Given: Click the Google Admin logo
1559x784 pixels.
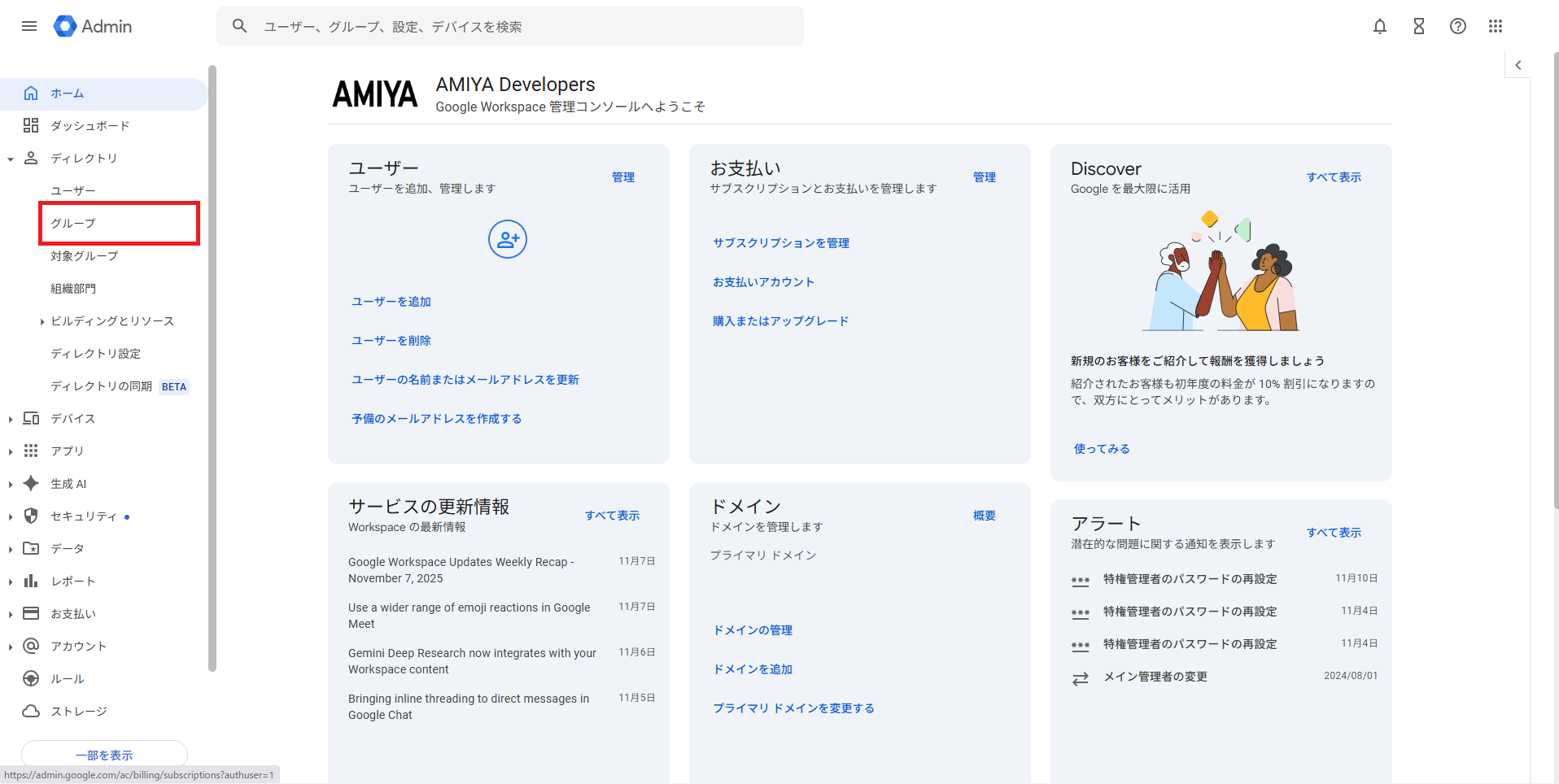Looking at the screenshot, I should [x=93, y=26].
